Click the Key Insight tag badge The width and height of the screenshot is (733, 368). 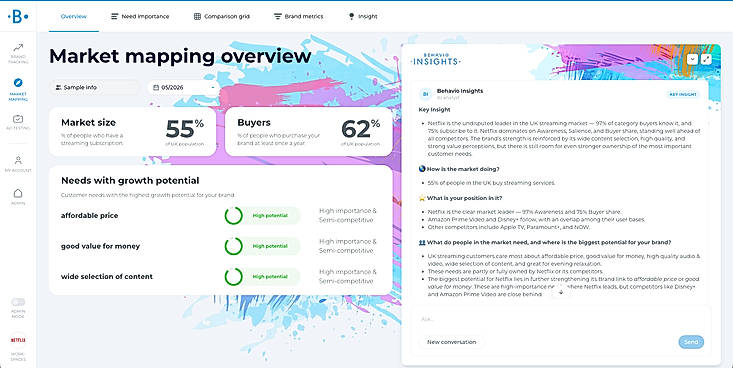coord(683,94)
